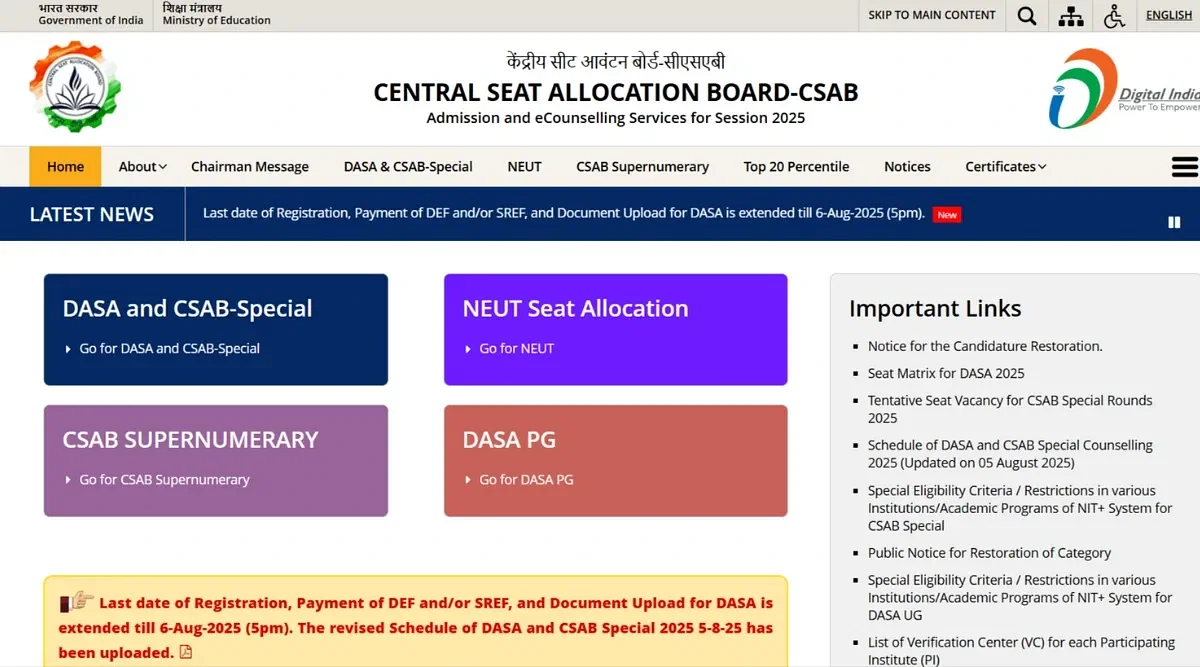The height and width of the screenshot is (667, 1200).
Task: Switch language via ENGLISH selector
Action: (x=1169, y=15)
